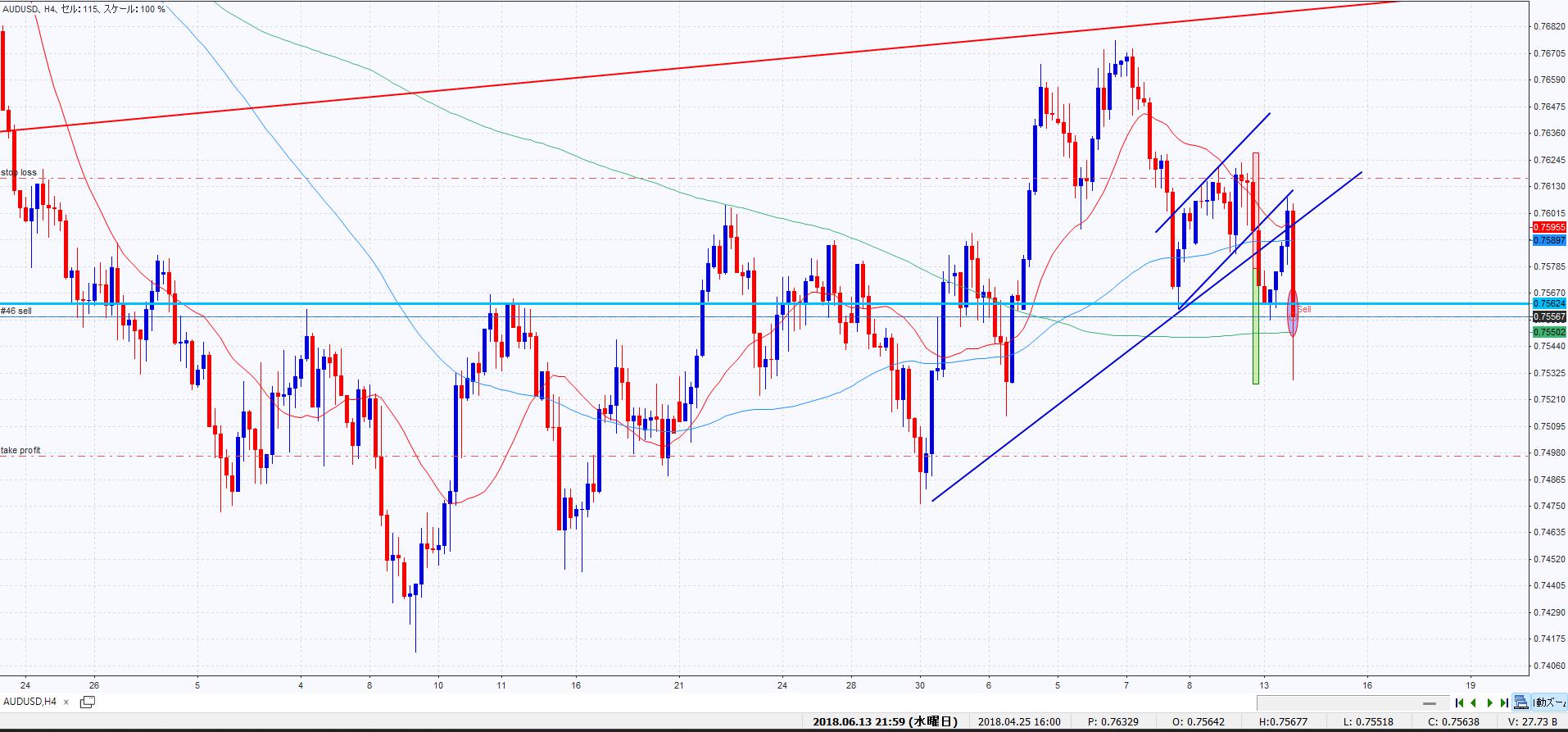Click the cyan 0.75624 price tag
The width and height of the screenshot is (1568, 732).
click(1548, 303)
